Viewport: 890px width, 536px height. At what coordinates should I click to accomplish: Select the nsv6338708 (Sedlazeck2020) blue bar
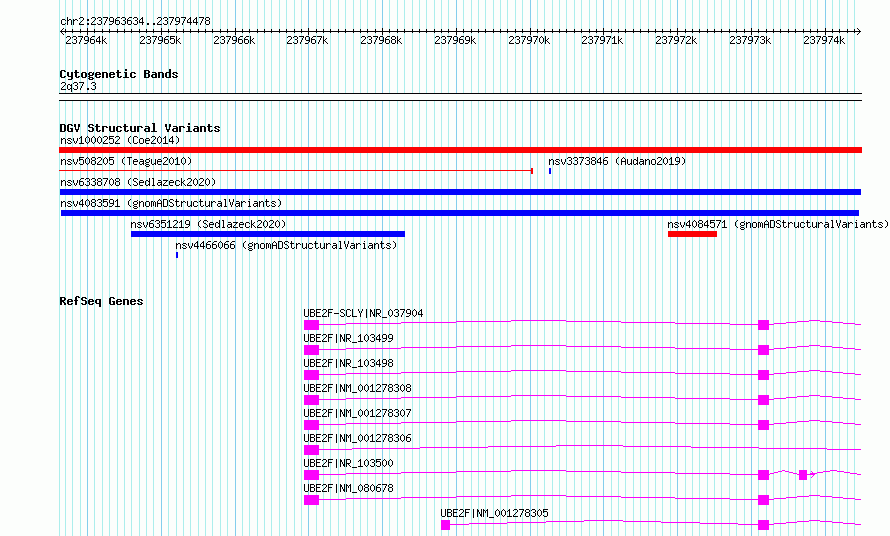point(460,192)
